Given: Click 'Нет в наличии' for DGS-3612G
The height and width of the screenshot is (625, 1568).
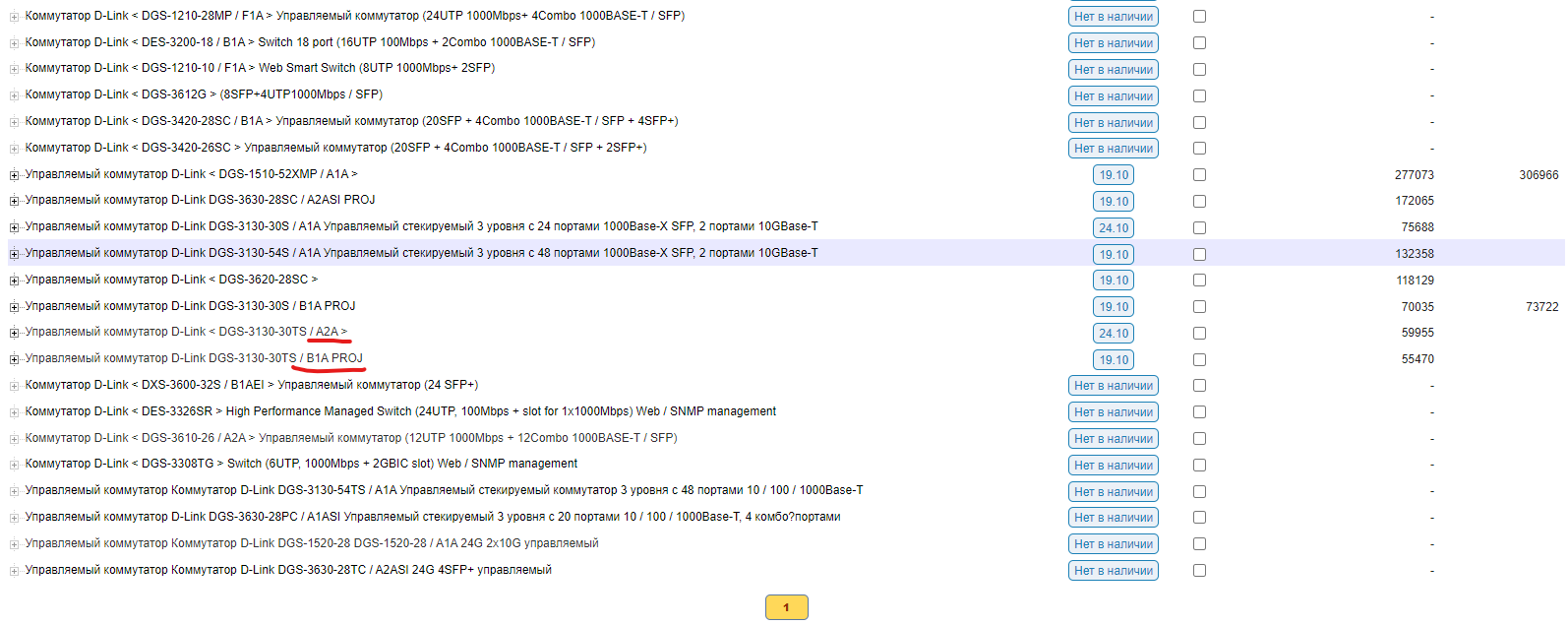Looking at the screenshot, I should click(1114, 96).
